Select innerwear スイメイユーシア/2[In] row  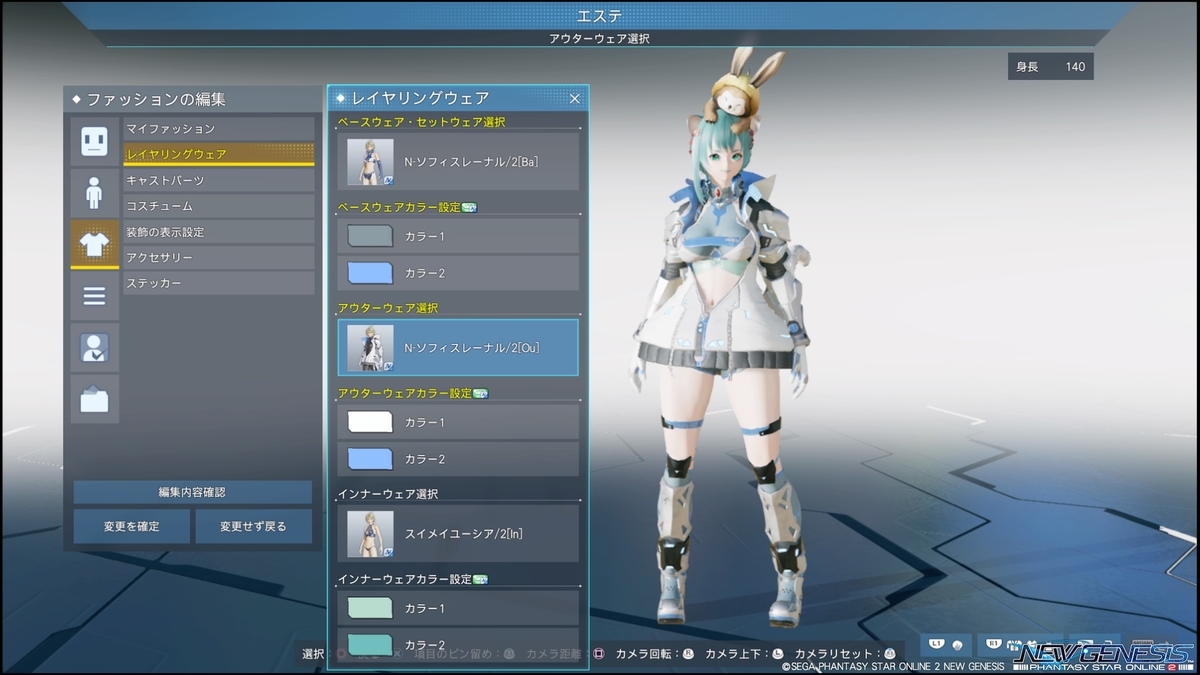point(458,533)
